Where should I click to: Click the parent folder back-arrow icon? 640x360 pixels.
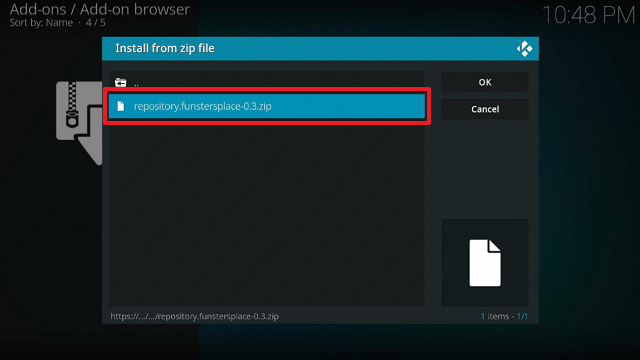click(120, 82)
